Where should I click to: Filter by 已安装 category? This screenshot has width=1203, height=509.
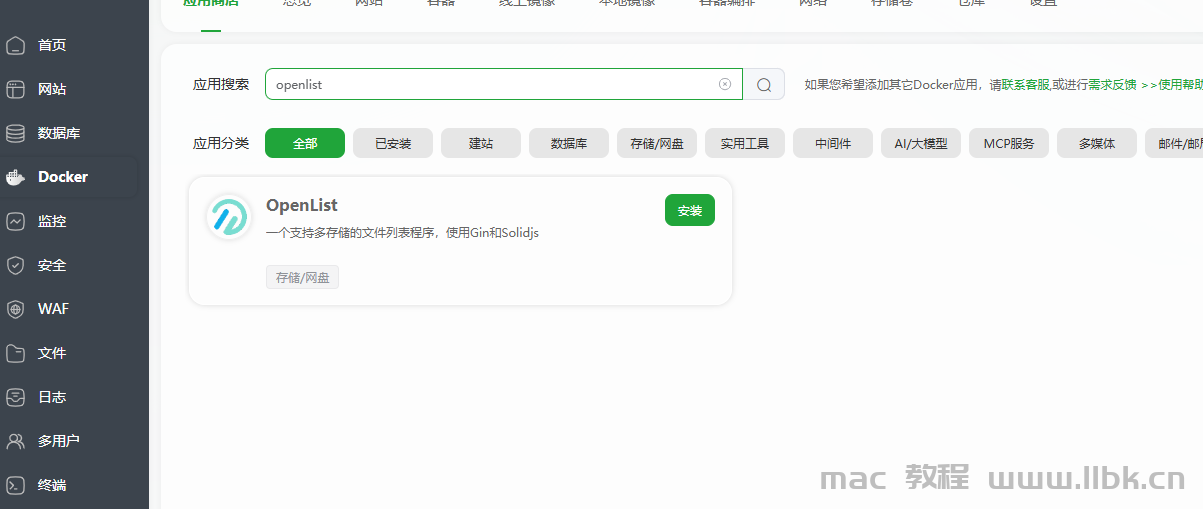[393, 143]
